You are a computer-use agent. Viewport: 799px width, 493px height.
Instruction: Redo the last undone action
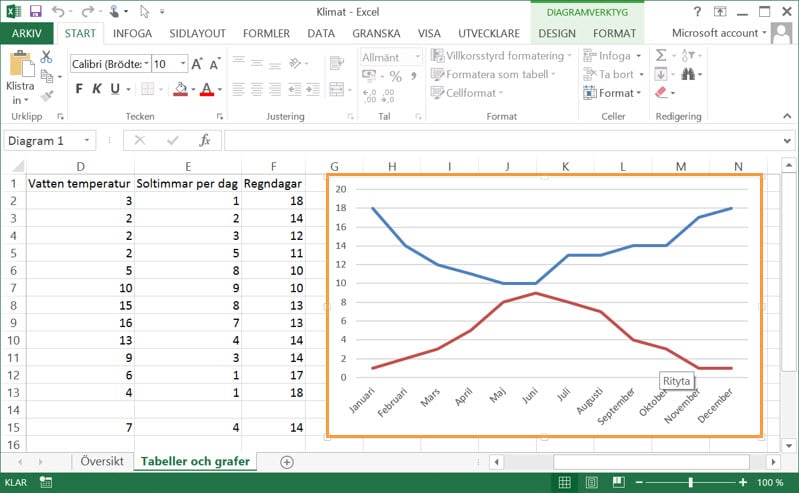coord(88,11)
